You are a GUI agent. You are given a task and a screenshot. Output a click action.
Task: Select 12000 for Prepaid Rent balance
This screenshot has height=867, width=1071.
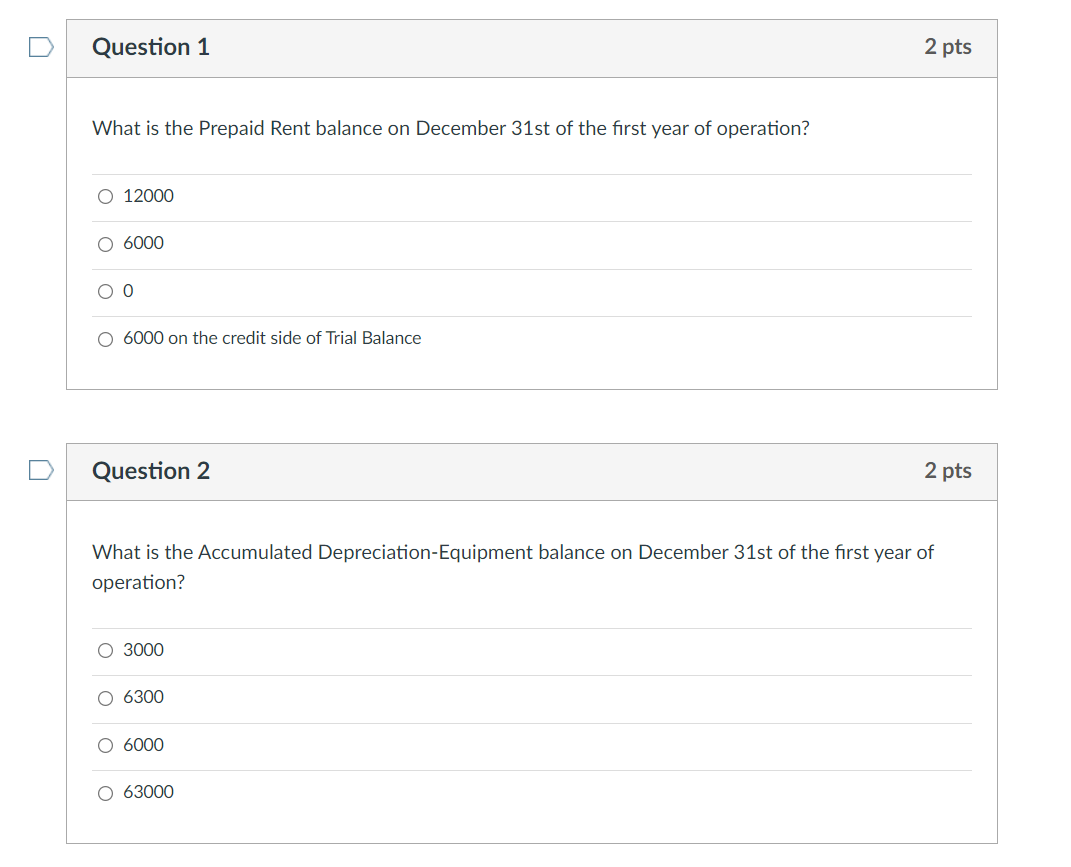pos(106,197)
